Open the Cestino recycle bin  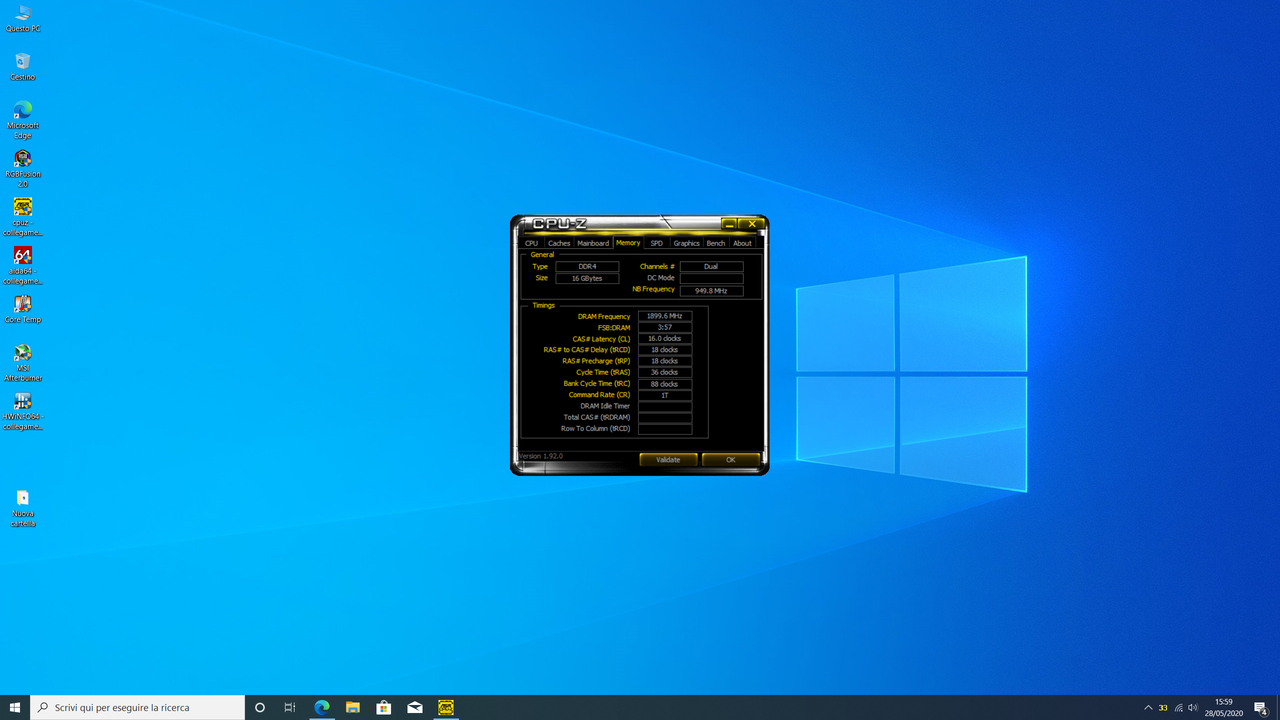[x=22, y=62]
